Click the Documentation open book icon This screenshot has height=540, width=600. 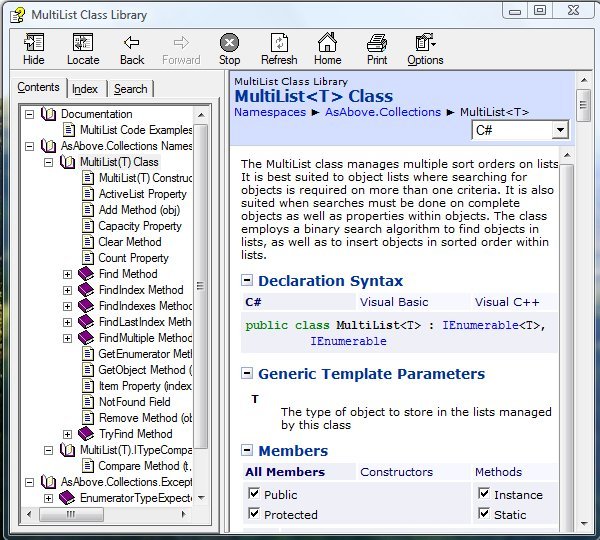click(49, 114)
